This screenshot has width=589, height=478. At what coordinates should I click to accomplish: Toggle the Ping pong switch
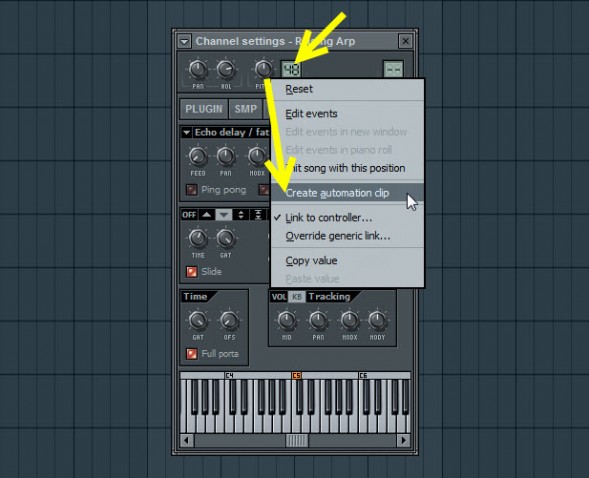pos(192,190)
